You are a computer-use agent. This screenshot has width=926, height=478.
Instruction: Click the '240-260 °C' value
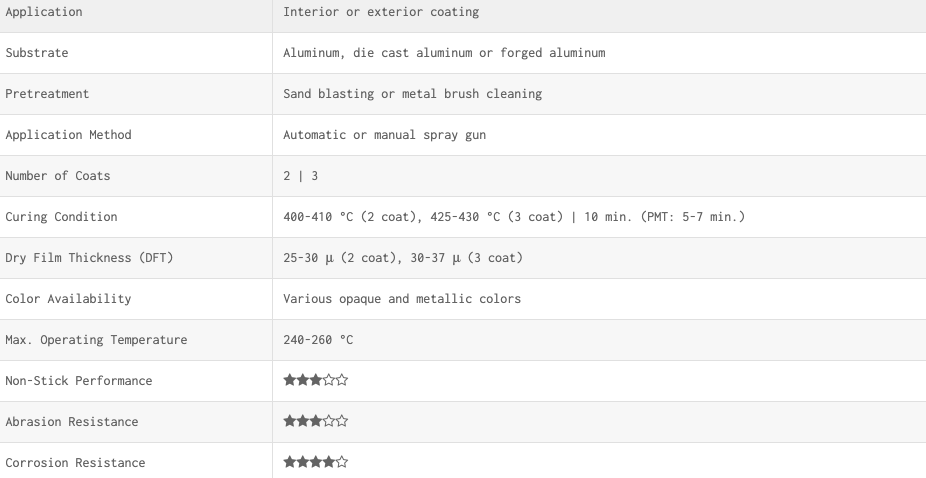318,340
